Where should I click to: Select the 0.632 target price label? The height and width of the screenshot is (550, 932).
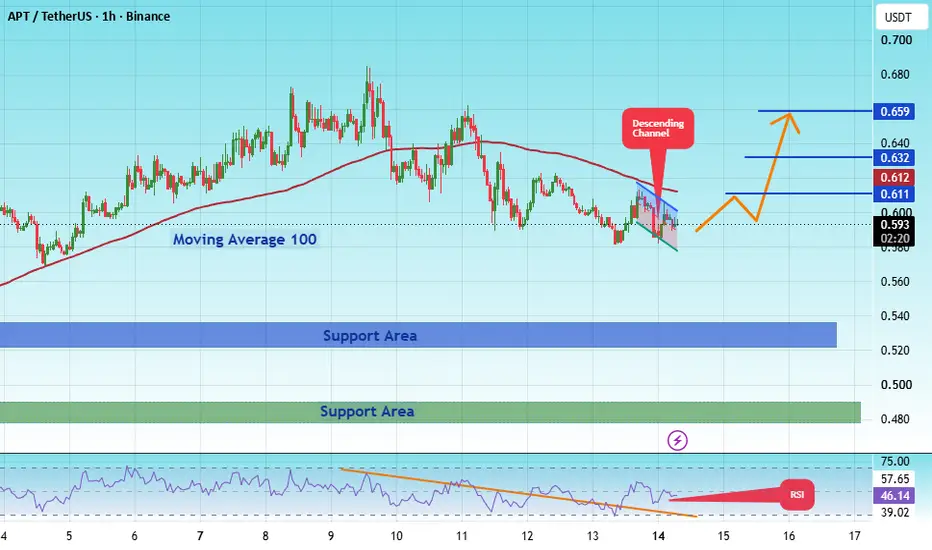pos(894,158)
